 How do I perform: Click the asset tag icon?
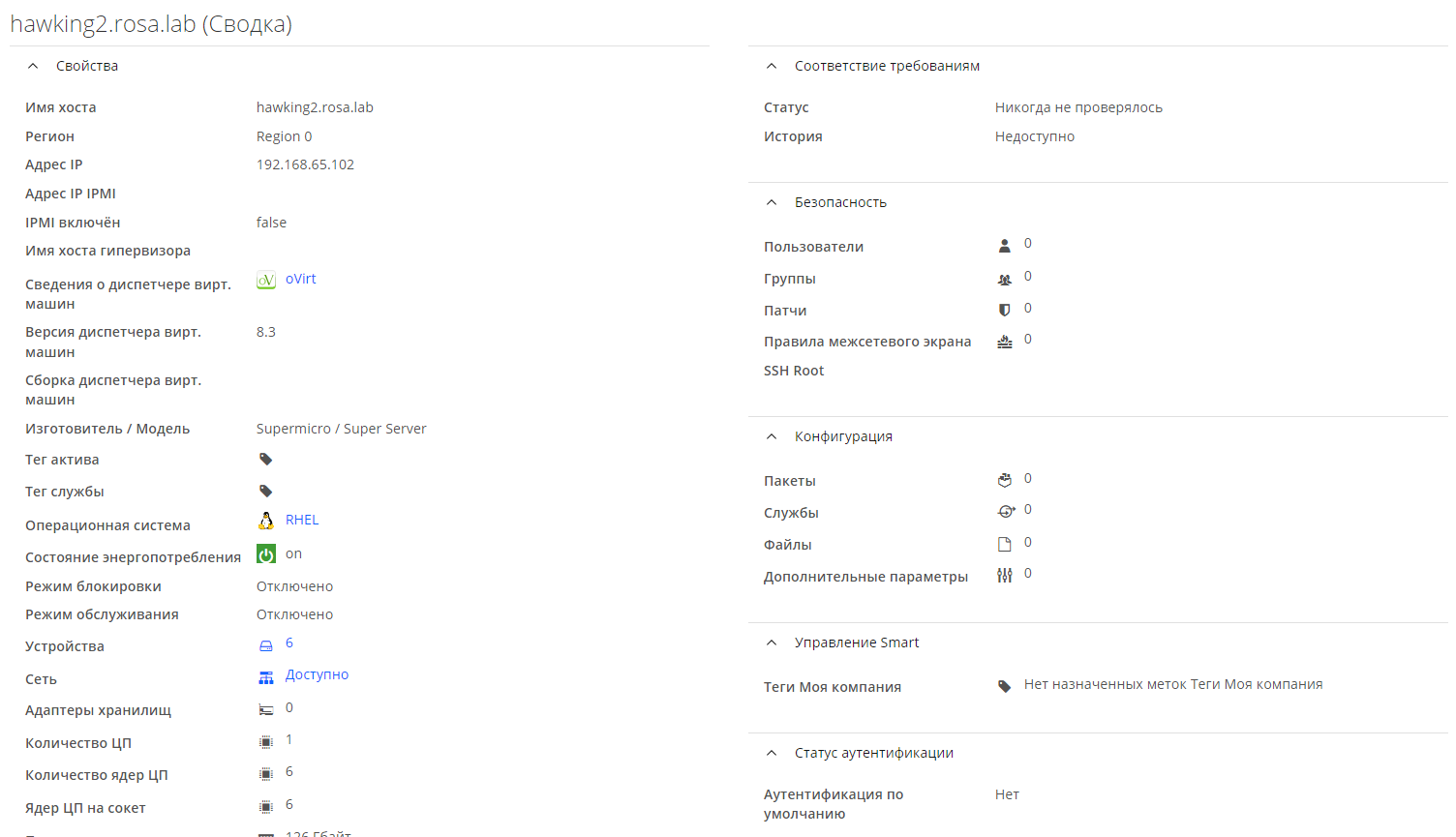point(266,460)
